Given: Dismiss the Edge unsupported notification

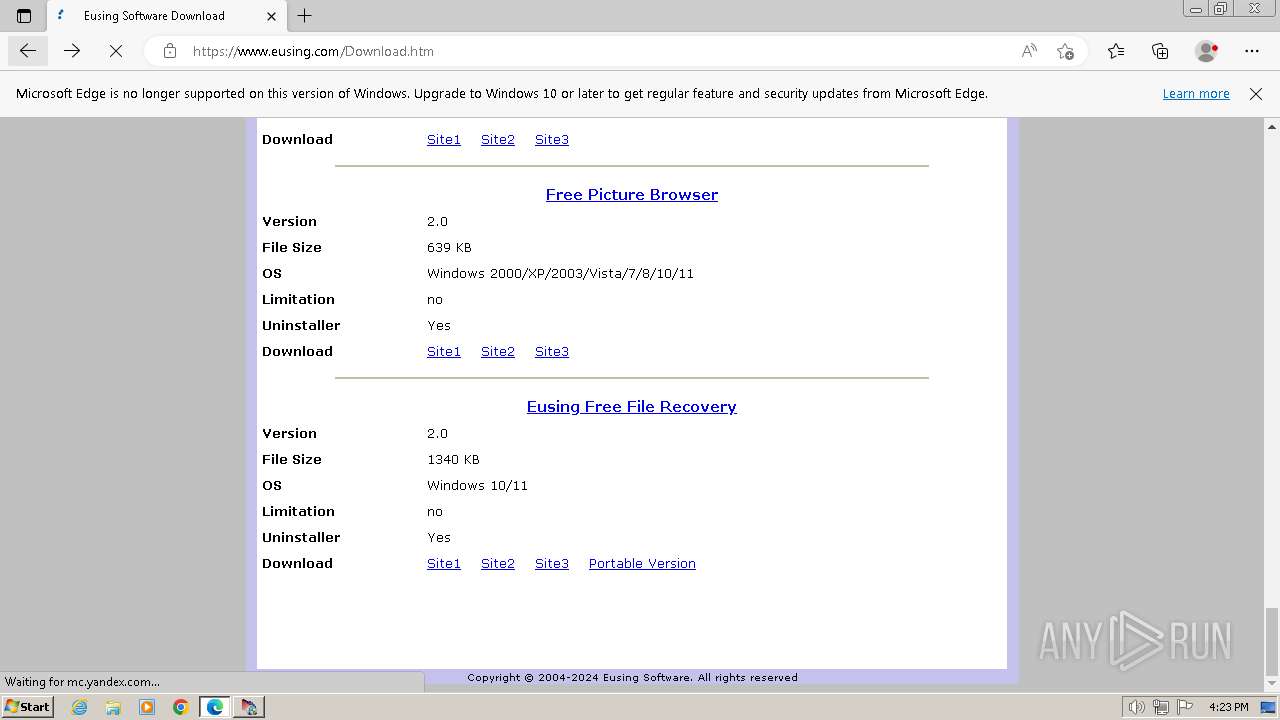Looking at the screenshot, I should [x=1256, y=94].
